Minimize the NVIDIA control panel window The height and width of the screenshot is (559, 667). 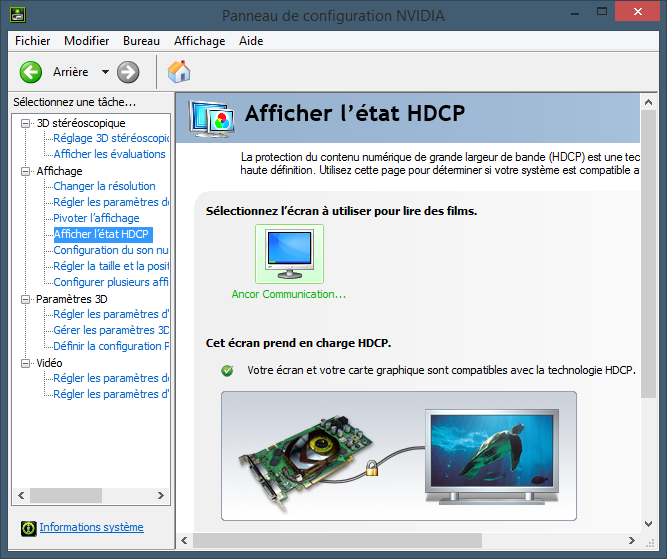pos(575,12)
